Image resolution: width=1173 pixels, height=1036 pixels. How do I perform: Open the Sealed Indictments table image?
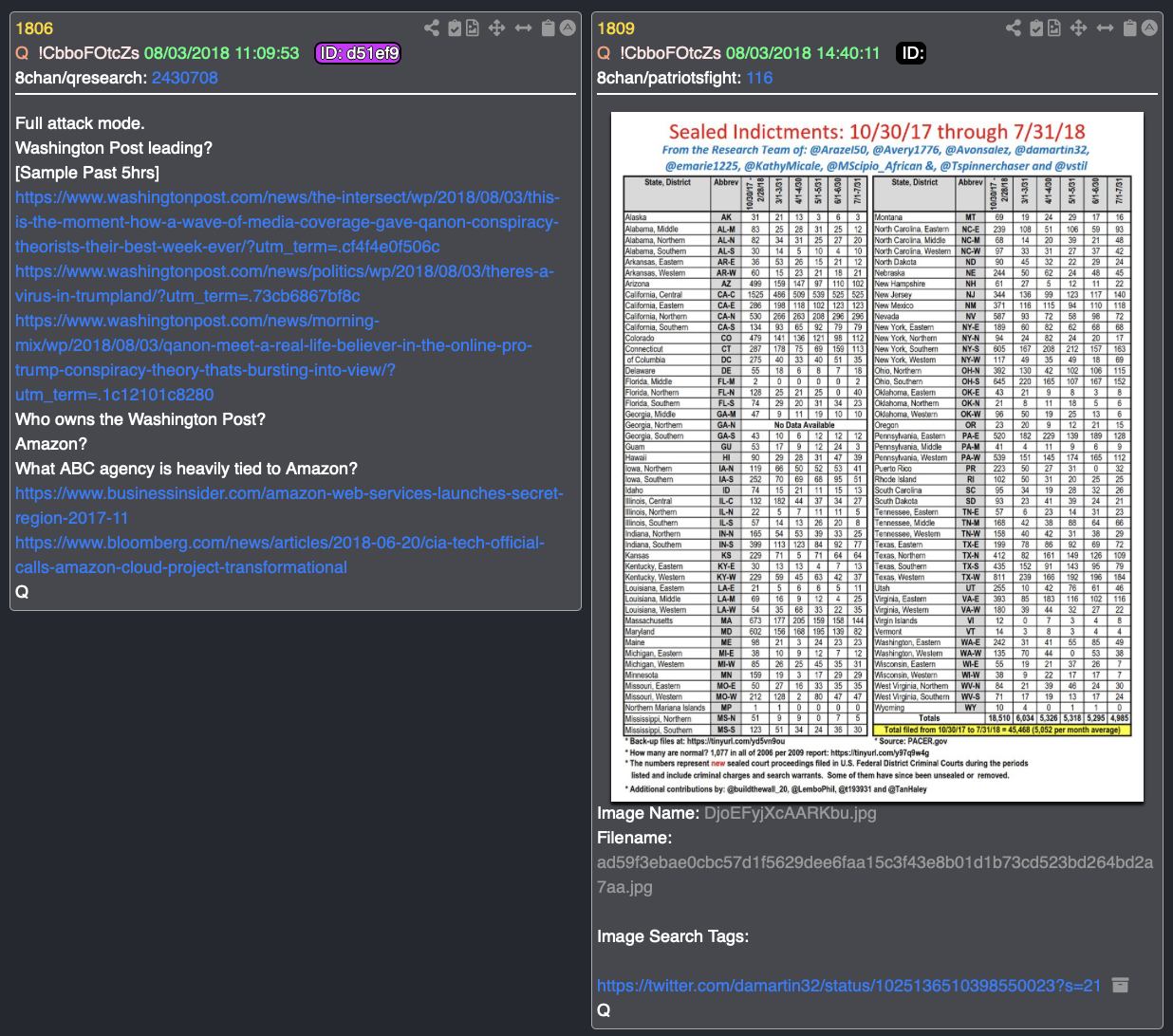(x=877, y=456)
